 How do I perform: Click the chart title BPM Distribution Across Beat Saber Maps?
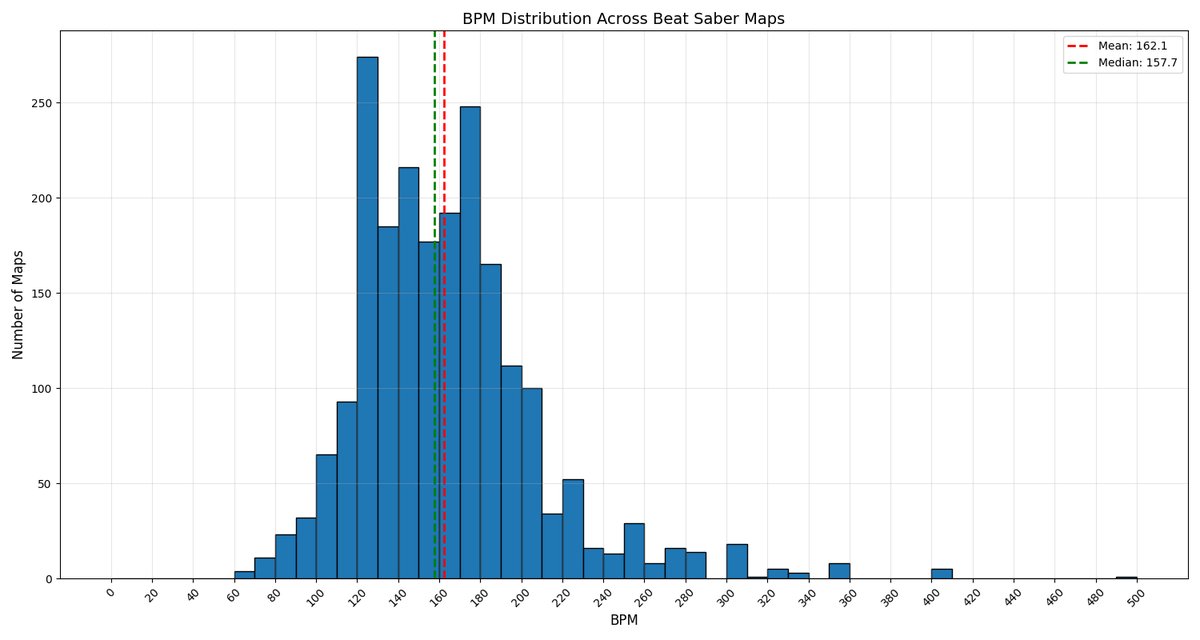(623, 19)
